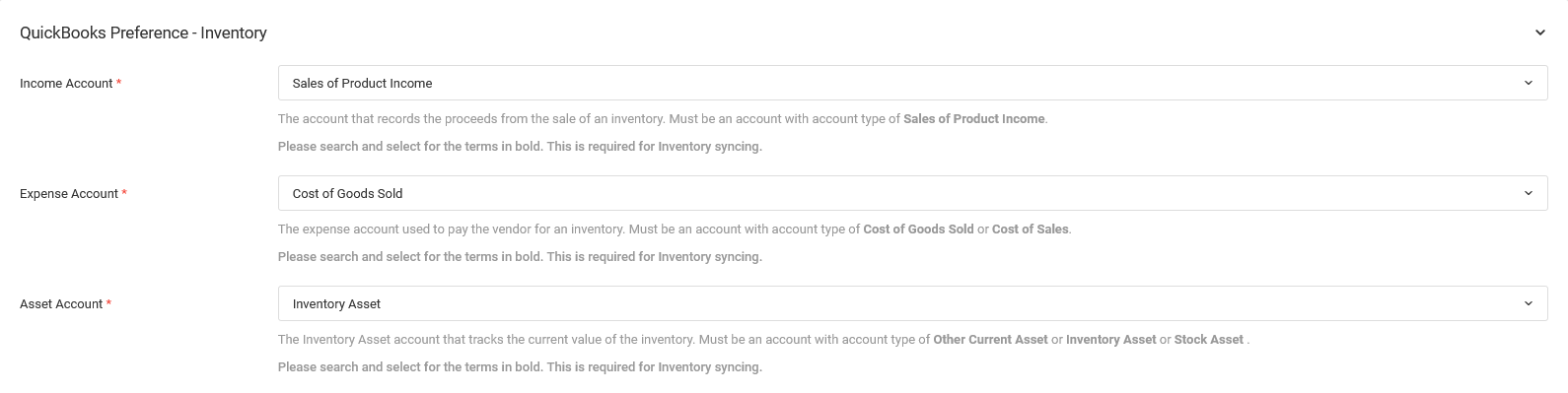
Task: Click the syncing note under Asset Account
Action: coord(520,367)
